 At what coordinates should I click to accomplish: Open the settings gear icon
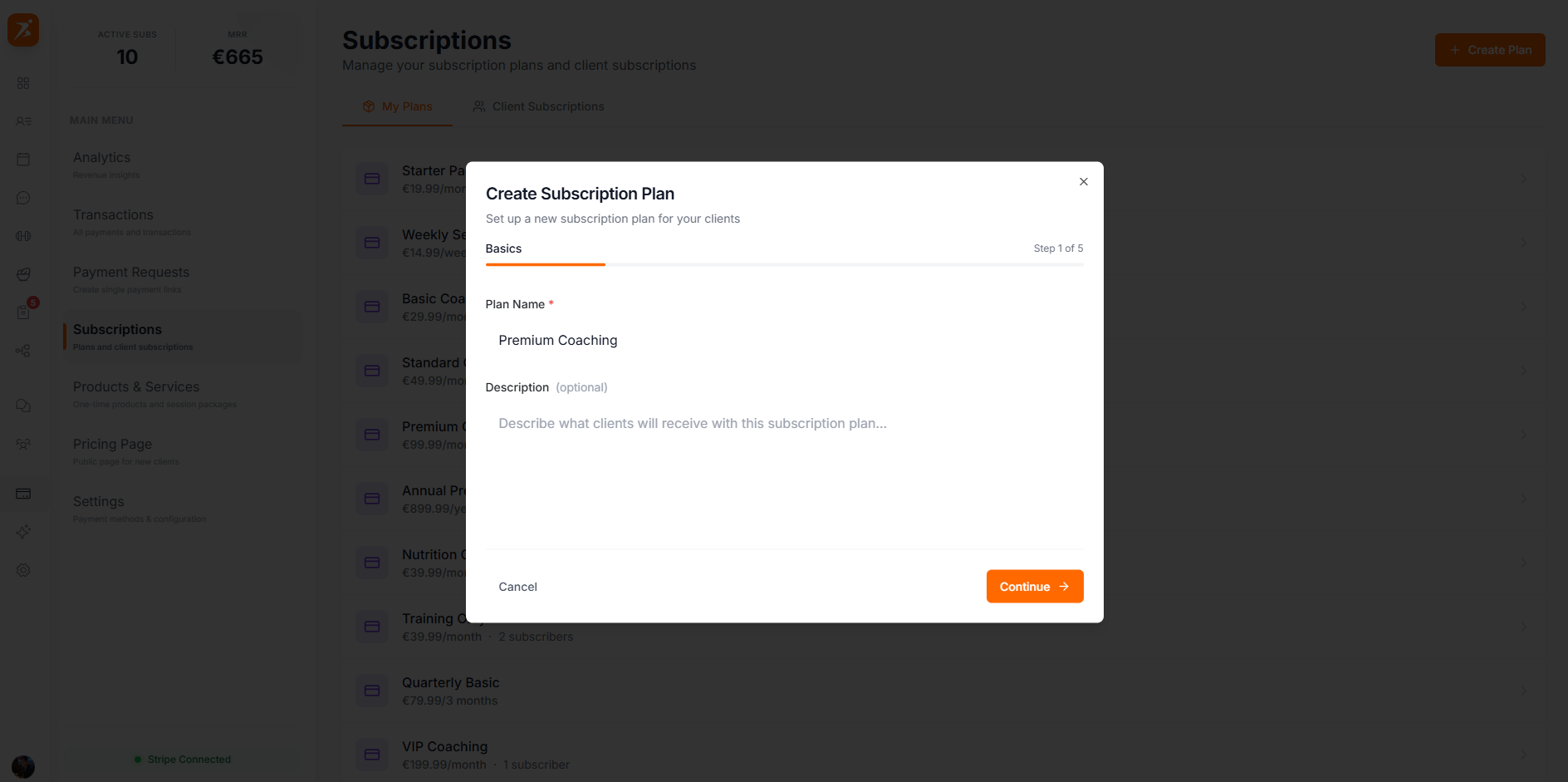[x=23, y=570]
